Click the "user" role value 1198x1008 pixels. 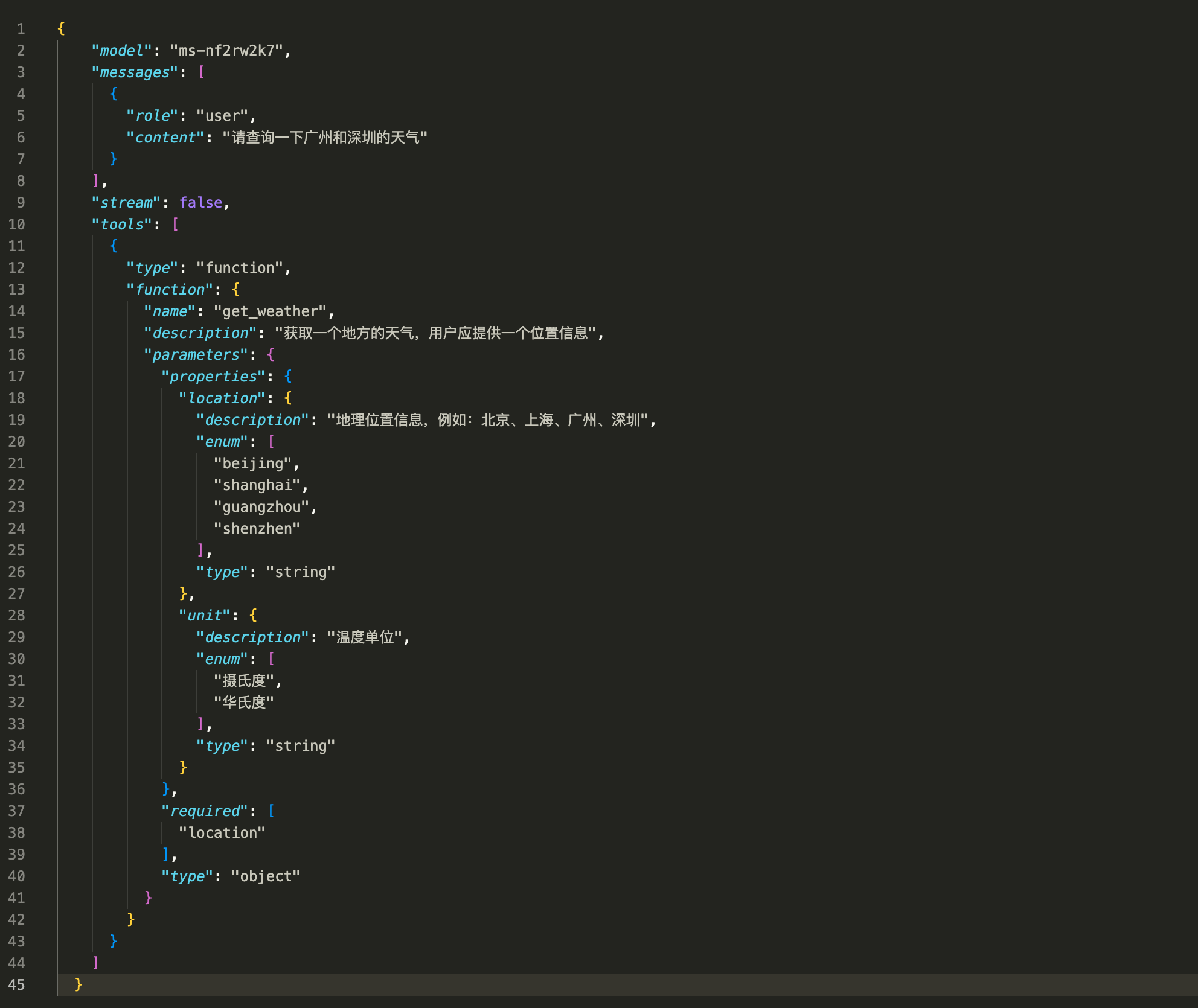[222, 116]
